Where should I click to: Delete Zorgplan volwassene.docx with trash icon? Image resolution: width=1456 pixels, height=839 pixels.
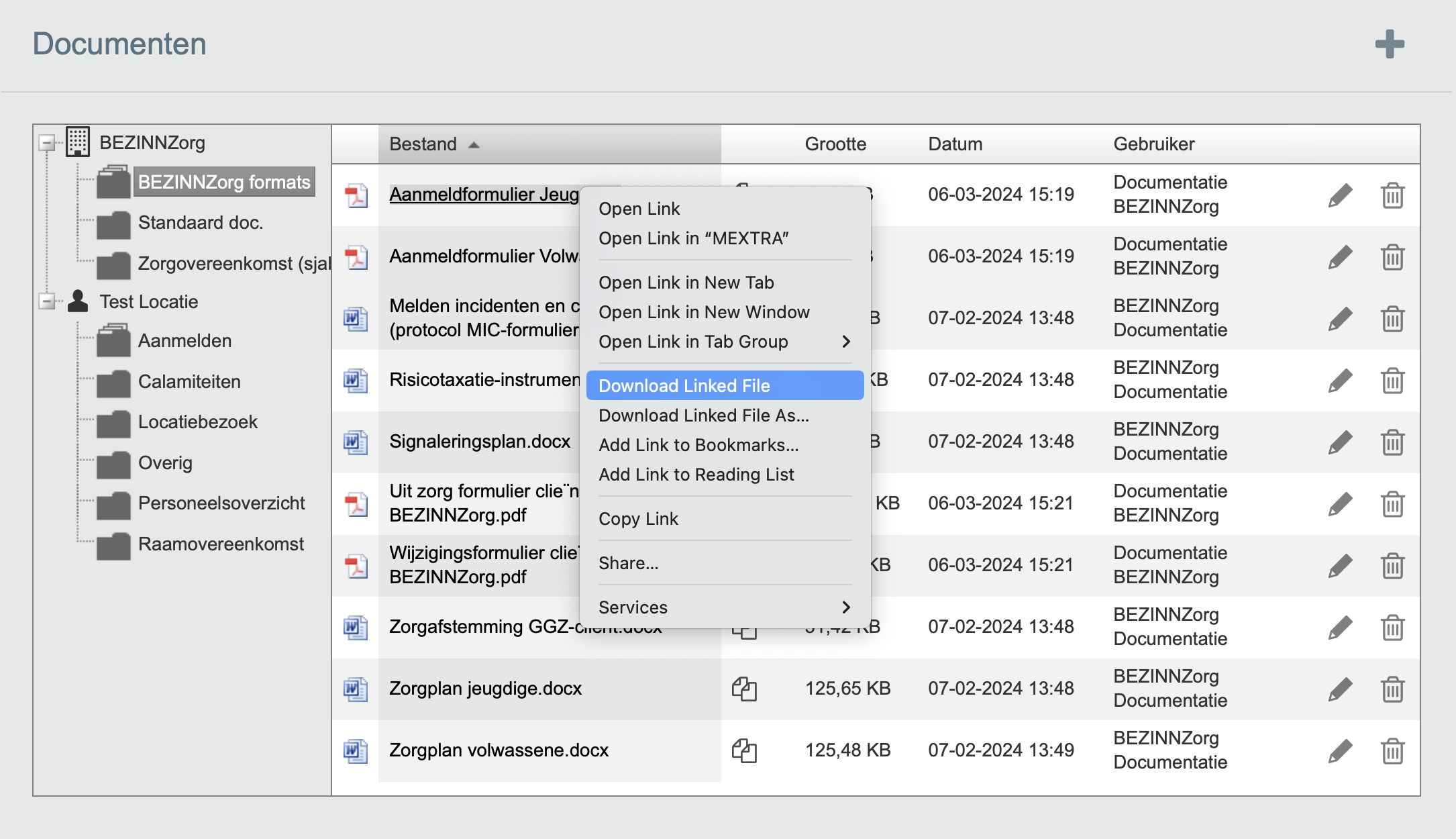click(x=1392, y=750)
